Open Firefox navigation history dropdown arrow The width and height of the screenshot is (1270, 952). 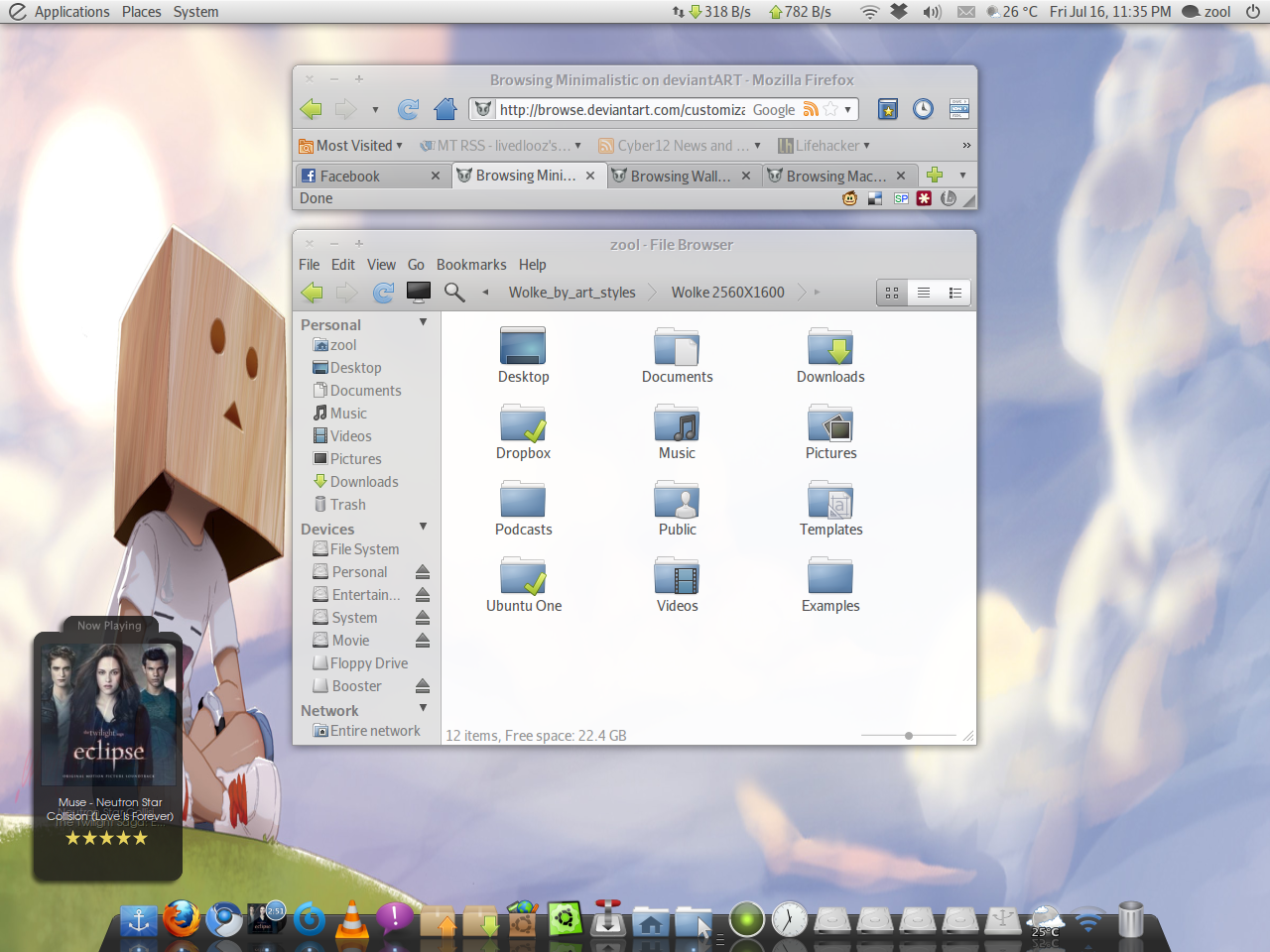(x=375, y=110)
